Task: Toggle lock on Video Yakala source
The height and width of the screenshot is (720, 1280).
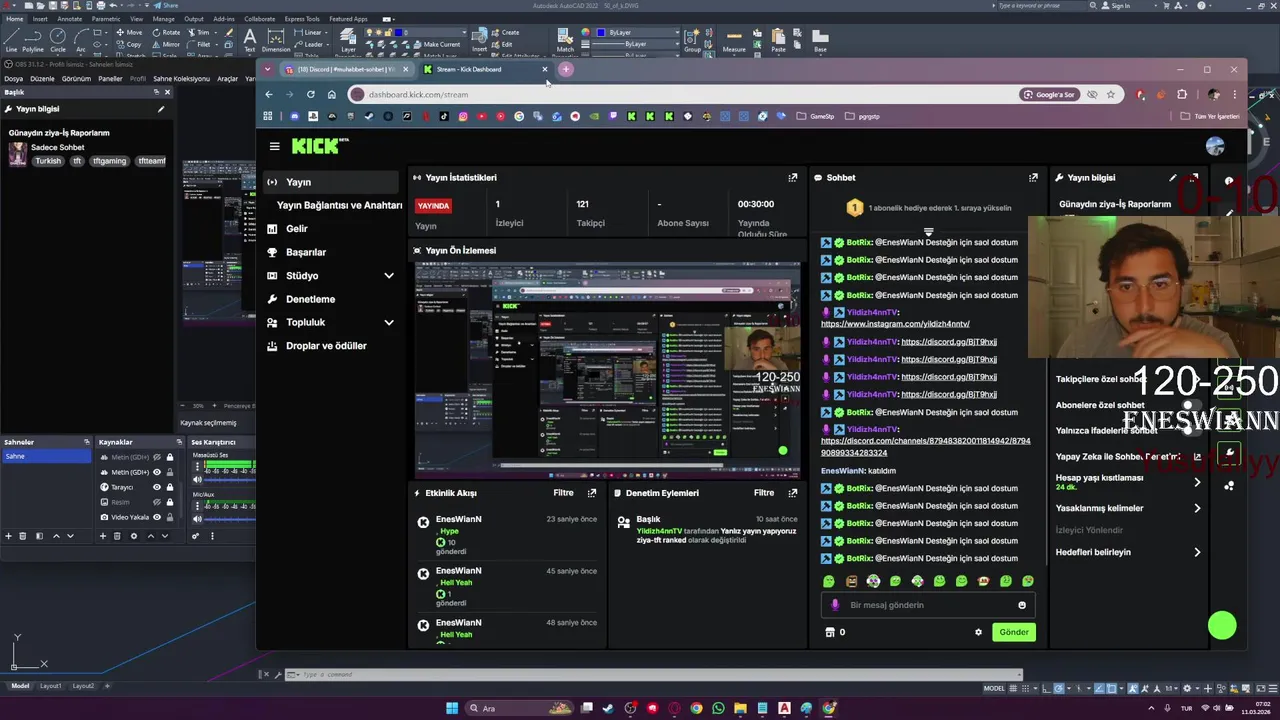Action: click(x=170, y=517)
